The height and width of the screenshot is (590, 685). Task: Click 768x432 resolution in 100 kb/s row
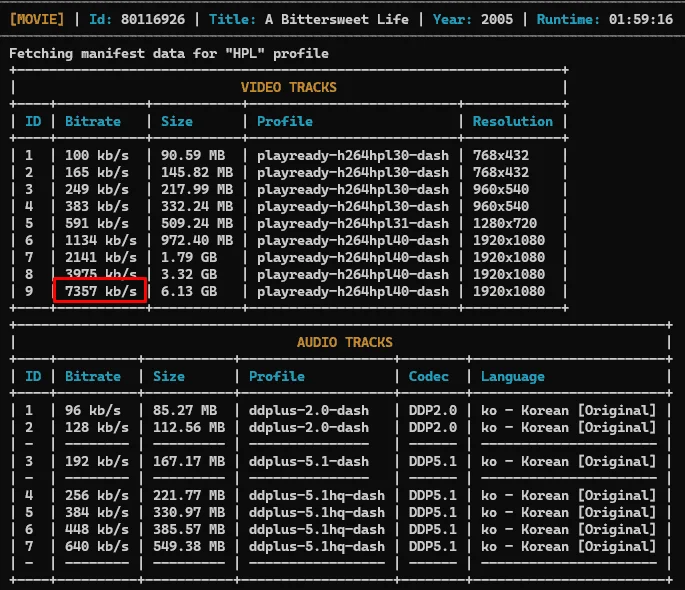pyautogui.click(x=501, y=155)
